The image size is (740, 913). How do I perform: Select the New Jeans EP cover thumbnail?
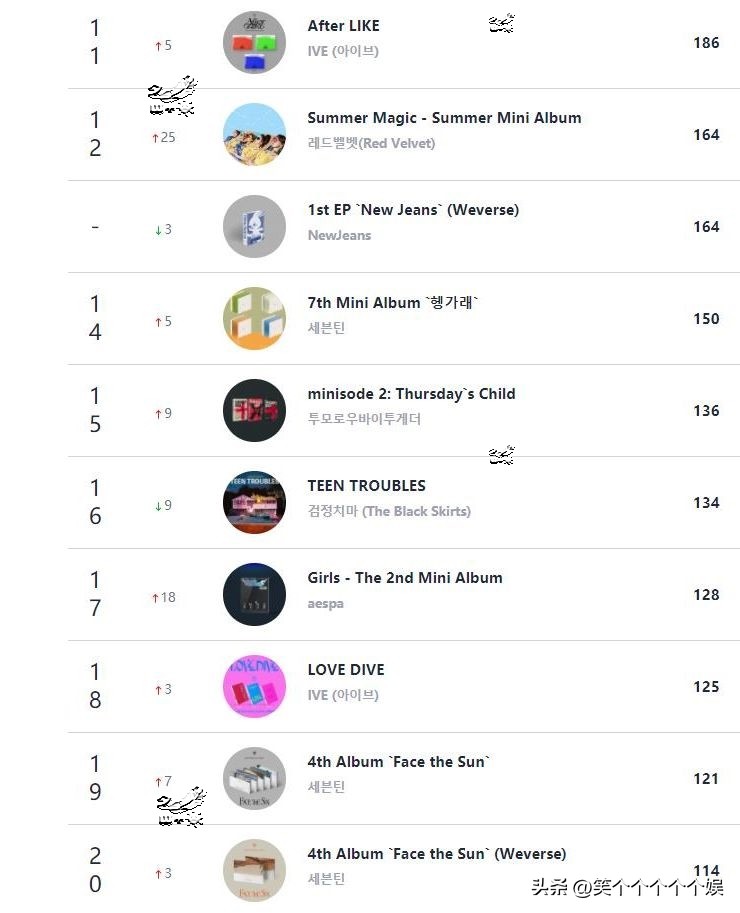coord(254,227)
